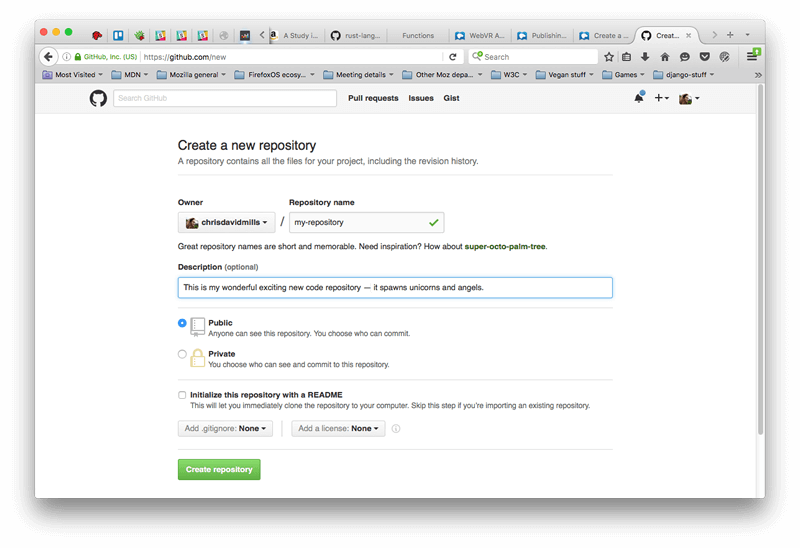Expand the Add .gitignore dropdown
This screenshot has width=800, height=548.
point(225,429)
